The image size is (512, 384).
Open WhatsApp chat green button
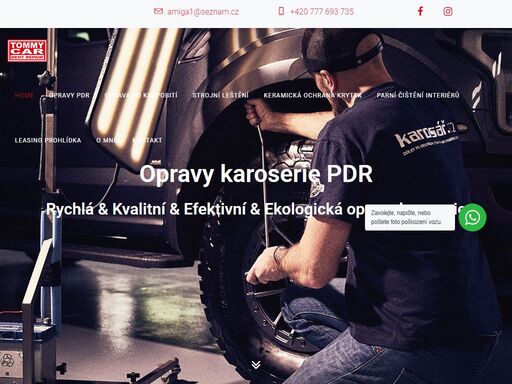point(472,217)
